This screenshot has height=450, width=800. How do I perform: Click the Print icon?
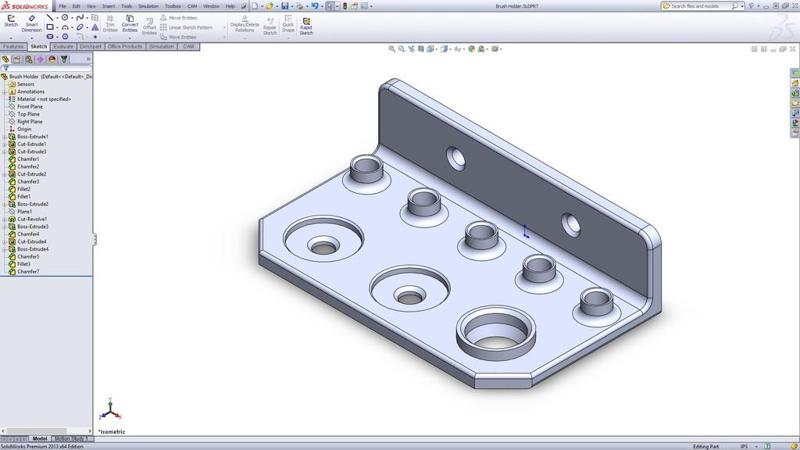(x=300, y=6)
